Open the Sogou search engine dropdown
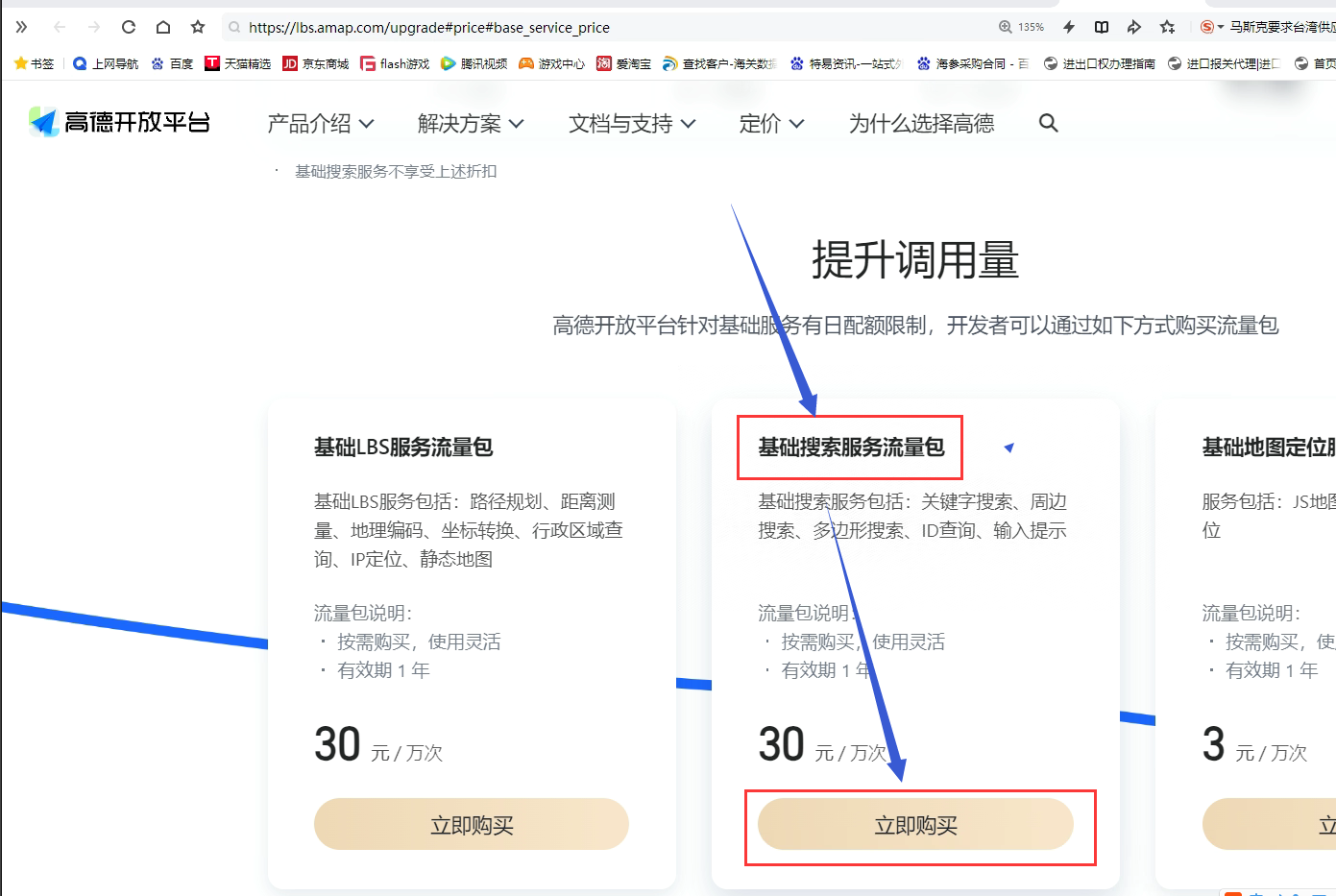The image size is (1336, 896). (1212, 27)
